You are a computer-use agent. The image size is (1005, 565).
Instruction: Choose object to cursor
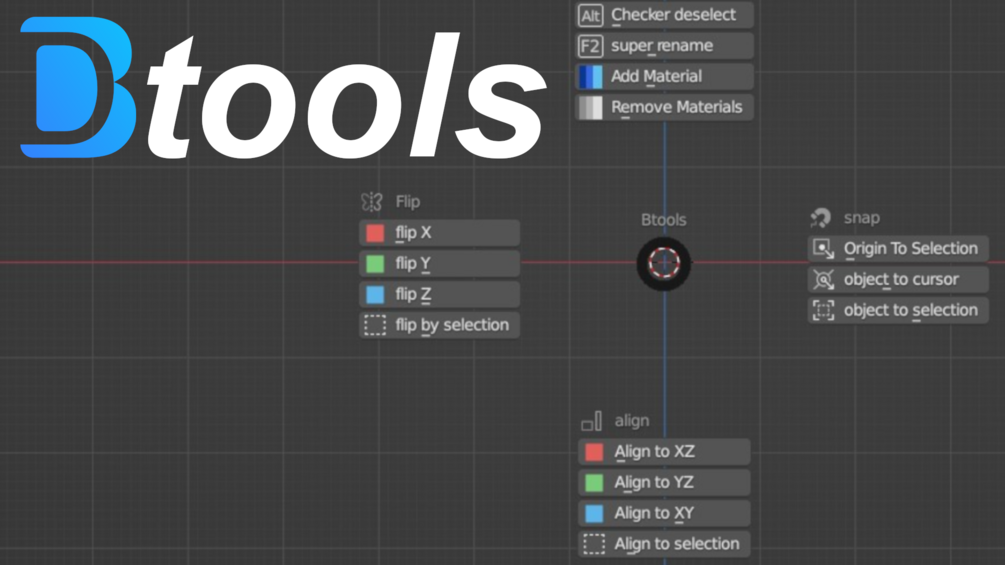click(898, 279)
